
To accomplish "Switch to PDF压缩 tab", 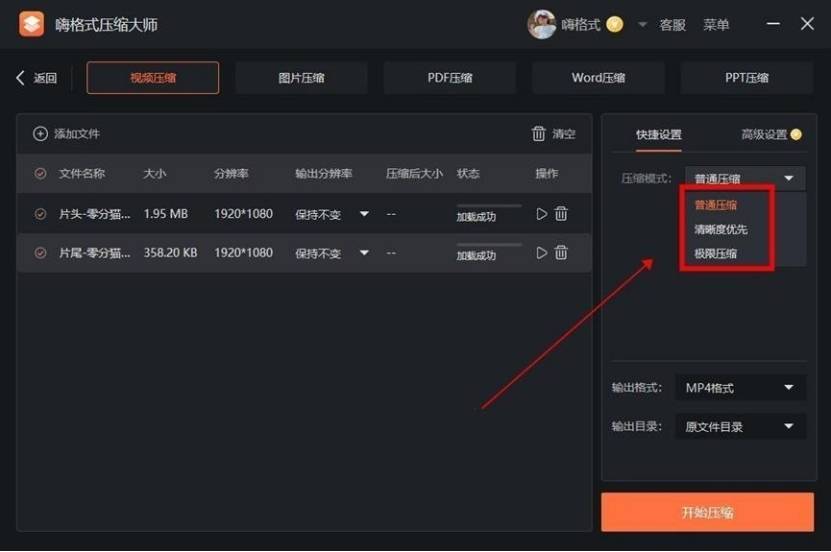I will click(x=449, y=78).
